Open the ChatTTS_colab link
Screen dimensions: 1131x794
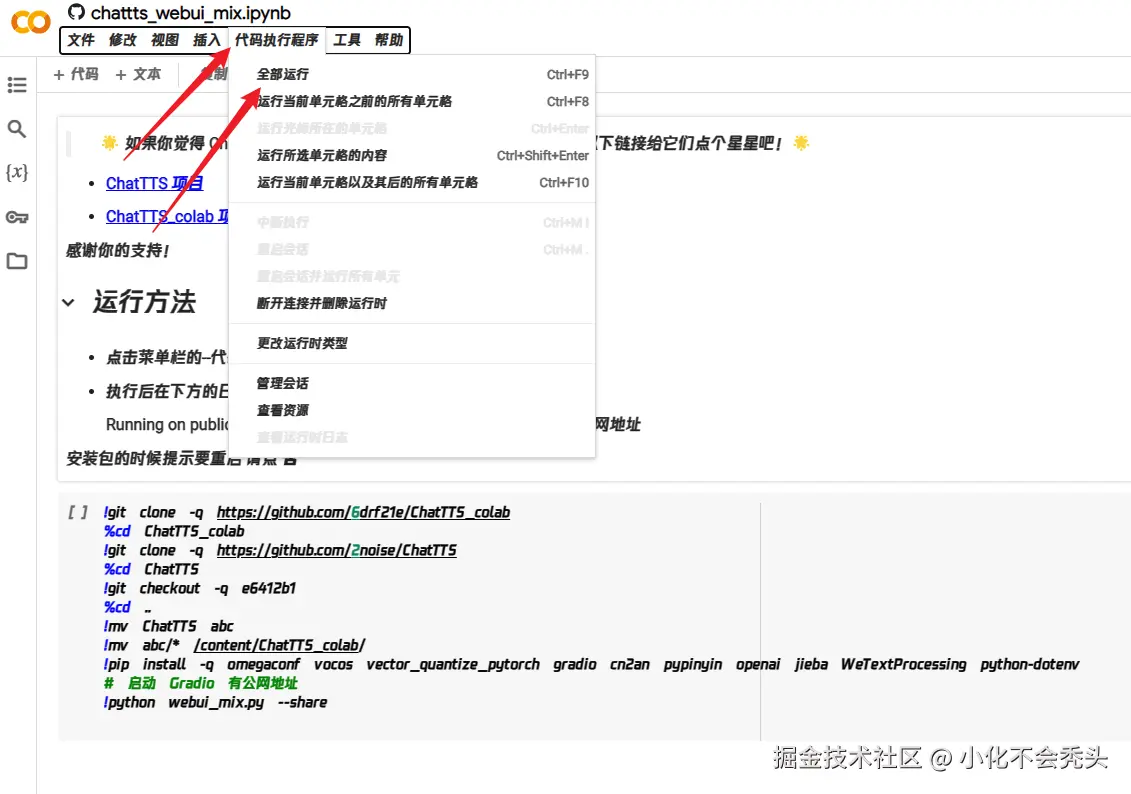pyautogui.click(x=167, y=216)
